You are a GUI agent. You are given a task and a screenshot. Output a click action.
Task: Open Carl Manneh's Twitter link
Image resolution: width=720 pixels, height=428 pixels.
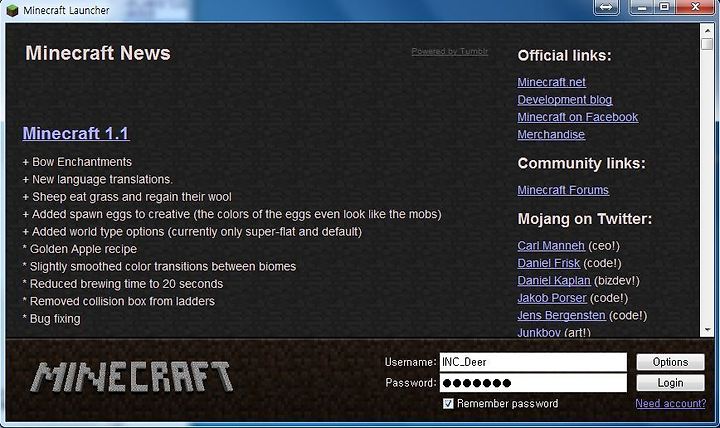(x=551, y=246)
